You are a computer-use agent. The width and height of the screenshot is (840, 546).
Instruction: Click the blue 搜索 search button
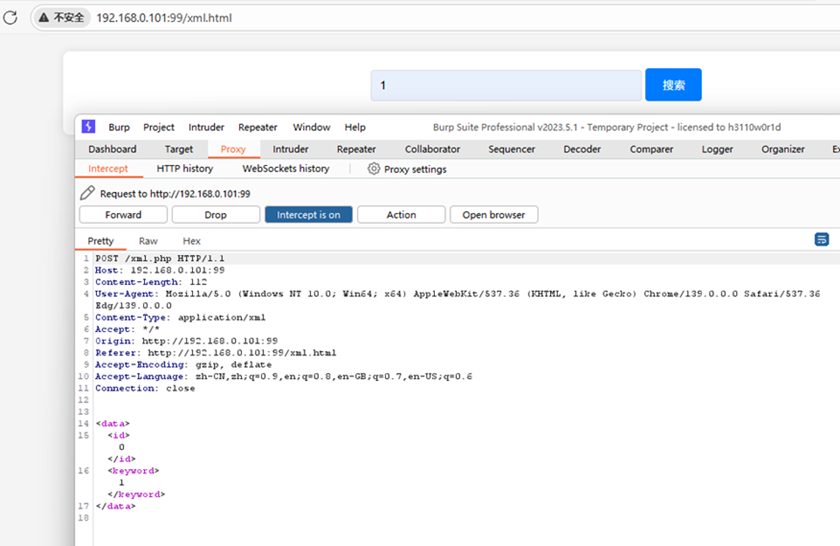click(x=673, y=85)
